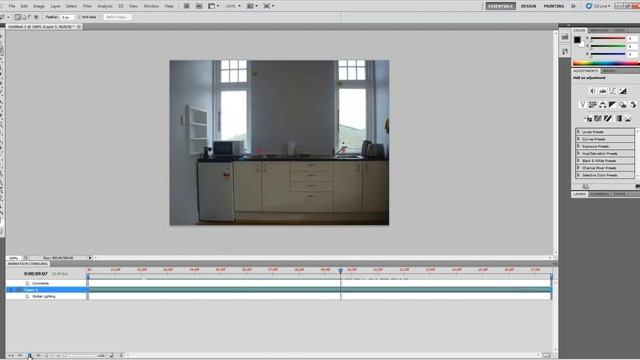Add a Selective Color adjustment
This screenshot has width=640, height=360.
coord(628,118)
